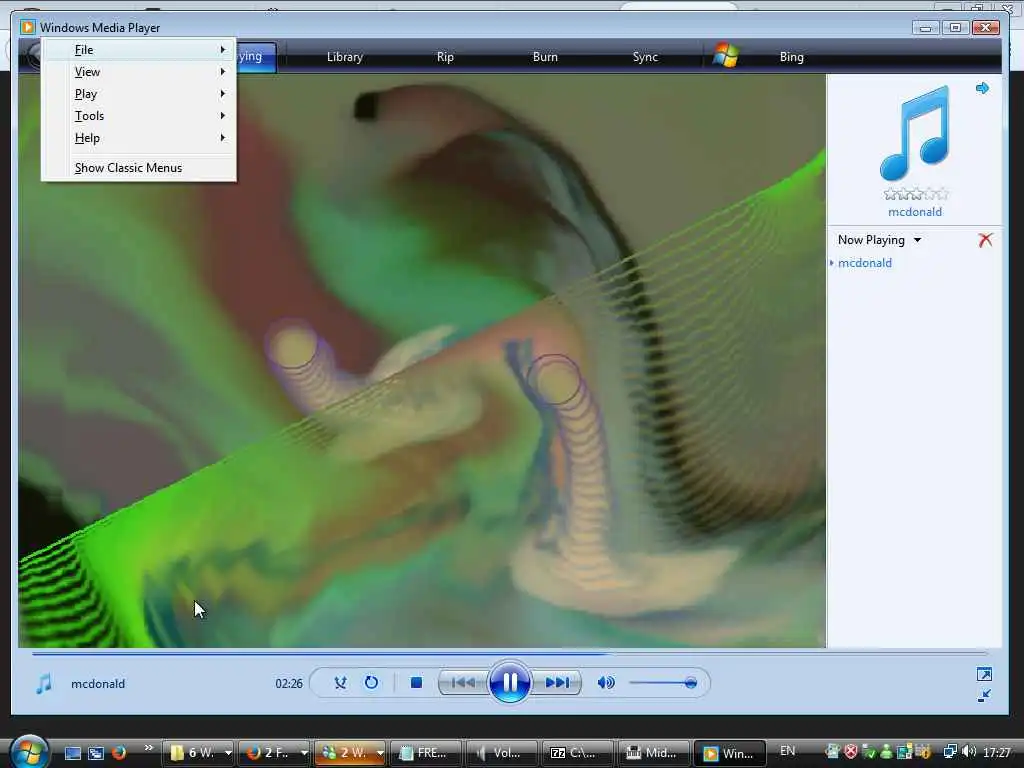Select mcdonald in the Now Playing list
The image size is (1024, 768).
click(865, 263)
